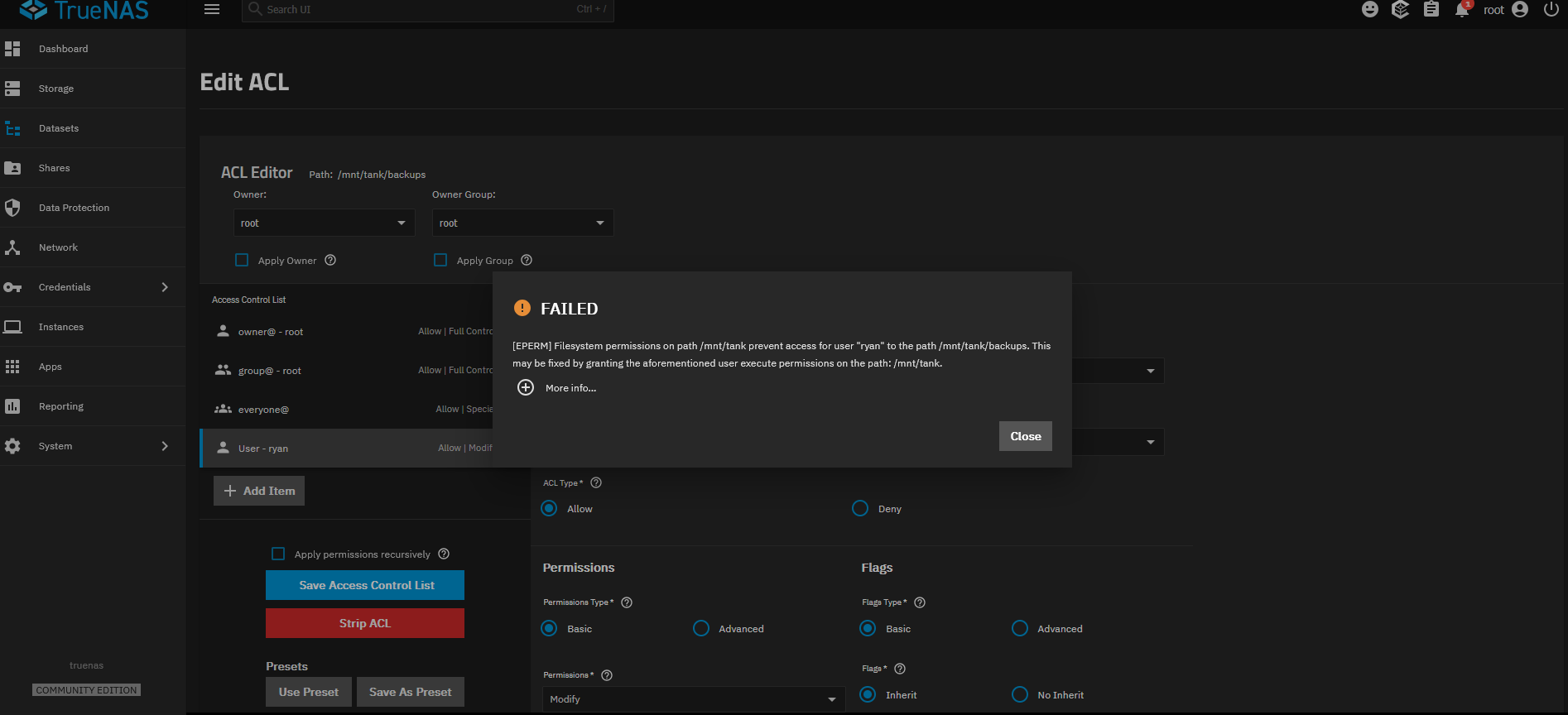Check Apply permissions recursively
The width and height of the screenshot is (1568, 715).
coord(278,554)
